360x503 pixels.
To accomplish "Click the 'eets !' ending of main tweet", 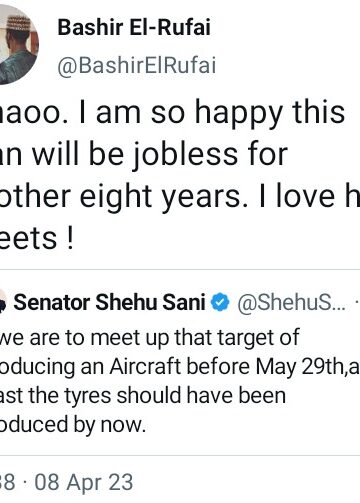I will tap(37, 238).
